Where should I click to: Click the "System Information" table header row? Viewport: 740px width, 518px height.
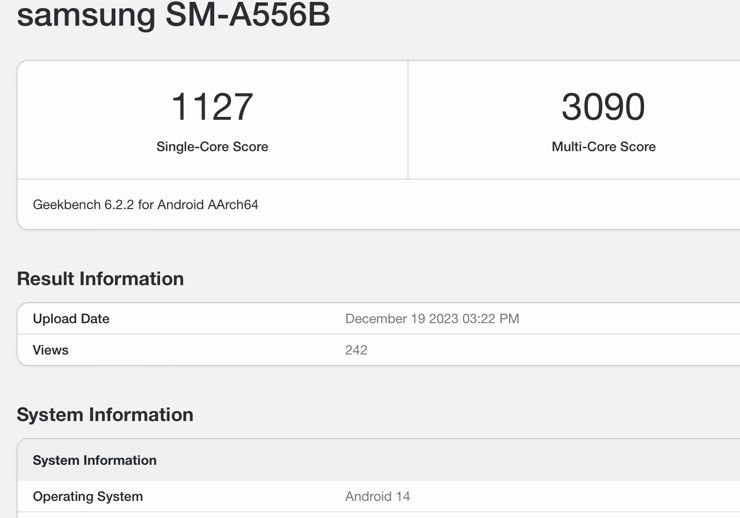[x=95, y=460]
